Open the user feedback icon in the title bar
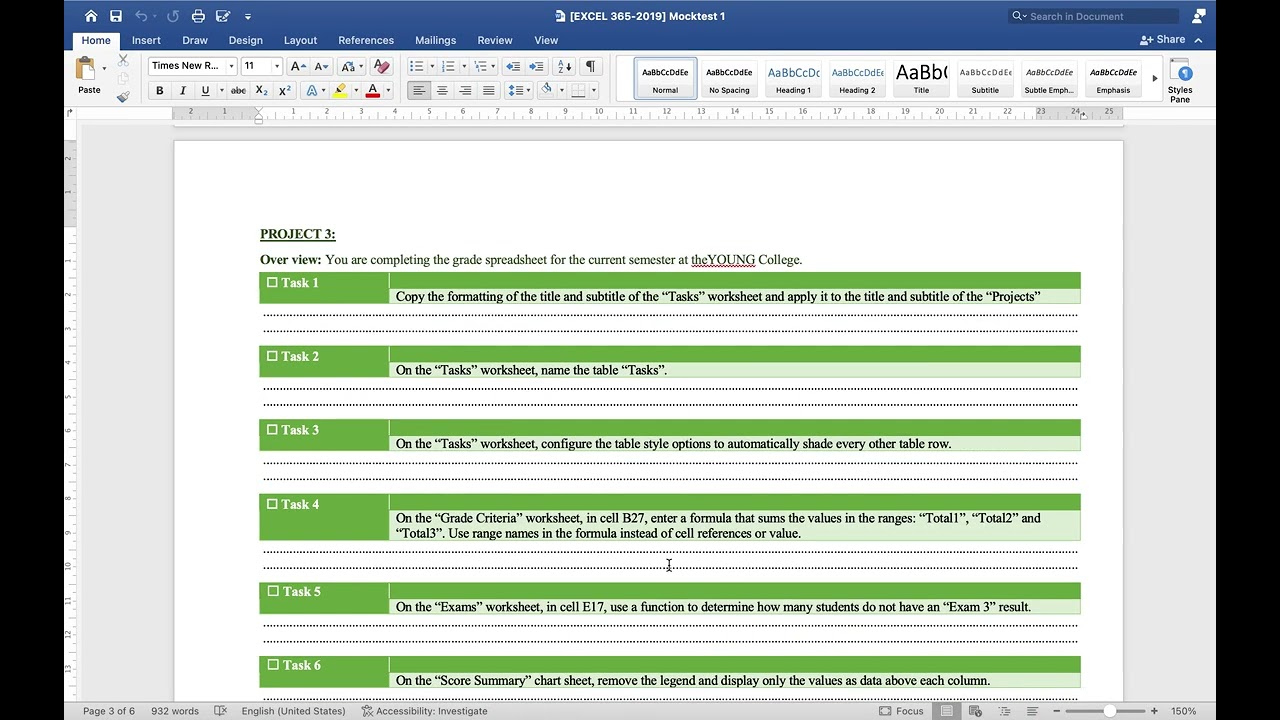Viewport: 1280px width, 720px height. [x=1199, y=16]
